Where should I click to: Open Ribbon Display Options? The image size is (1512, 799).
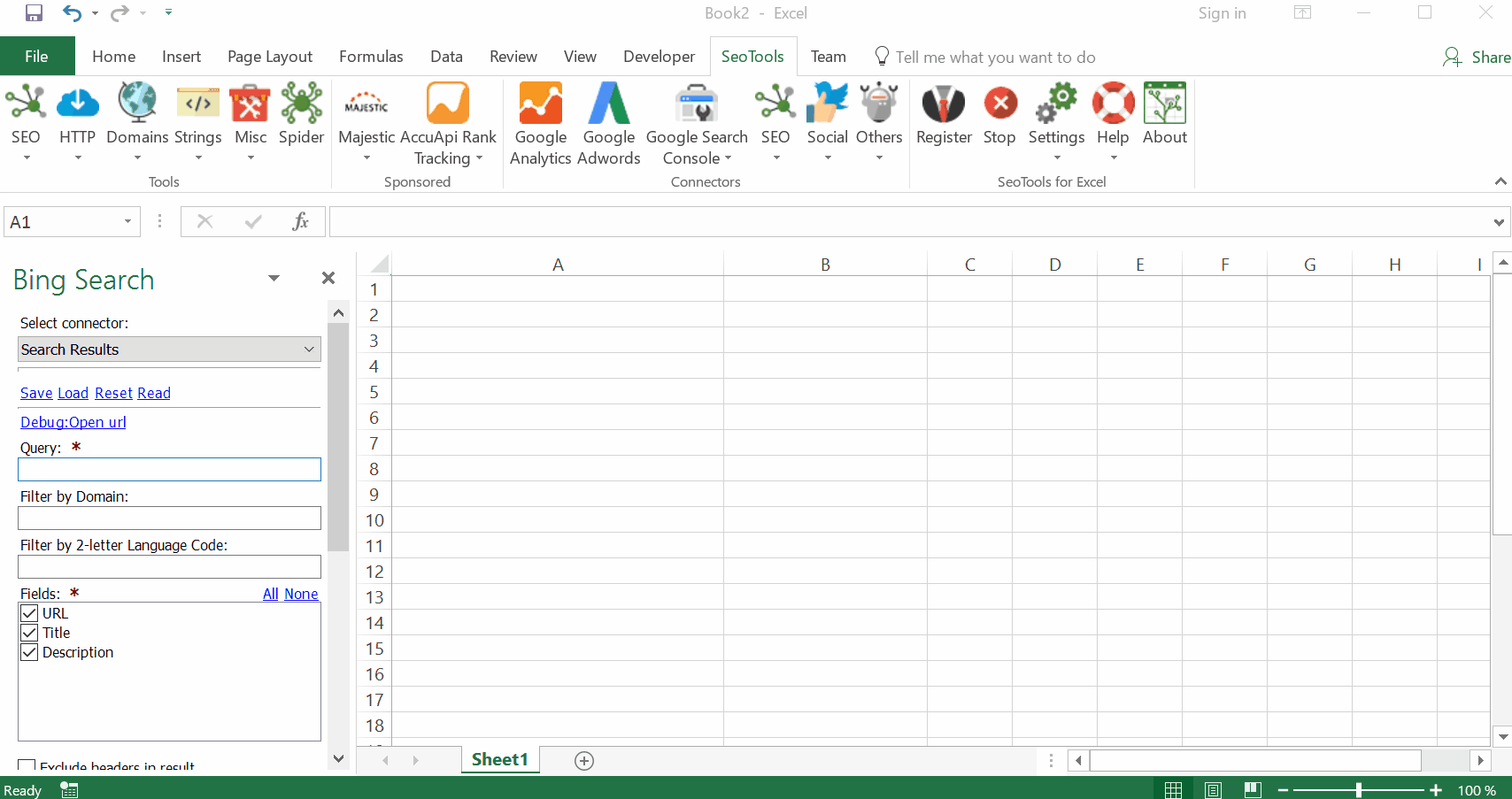coord(1302,12)
